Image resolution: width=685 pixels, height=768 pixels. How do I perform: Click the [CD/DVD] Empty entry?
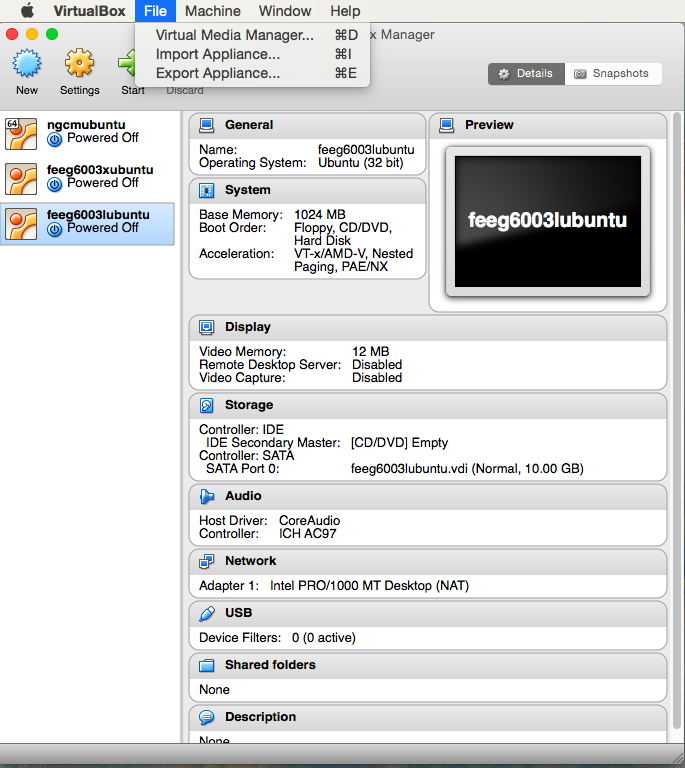pyautogui.click(x=399, y=443)
